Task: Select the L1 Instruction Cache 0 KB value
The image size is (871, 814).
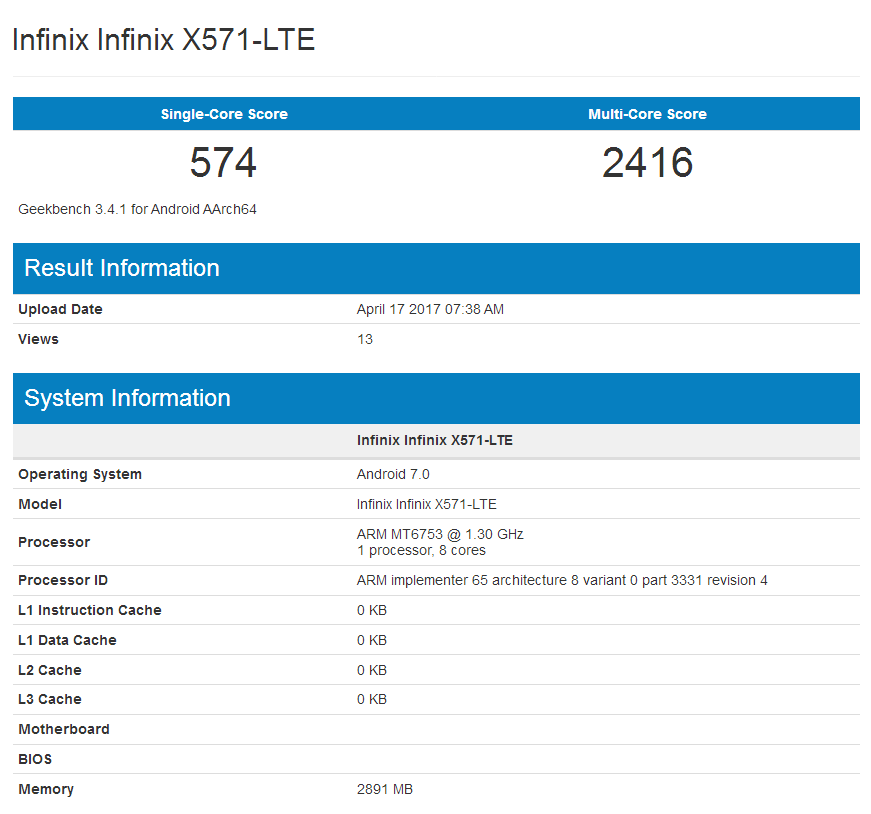Action: [x=372, y=610]
